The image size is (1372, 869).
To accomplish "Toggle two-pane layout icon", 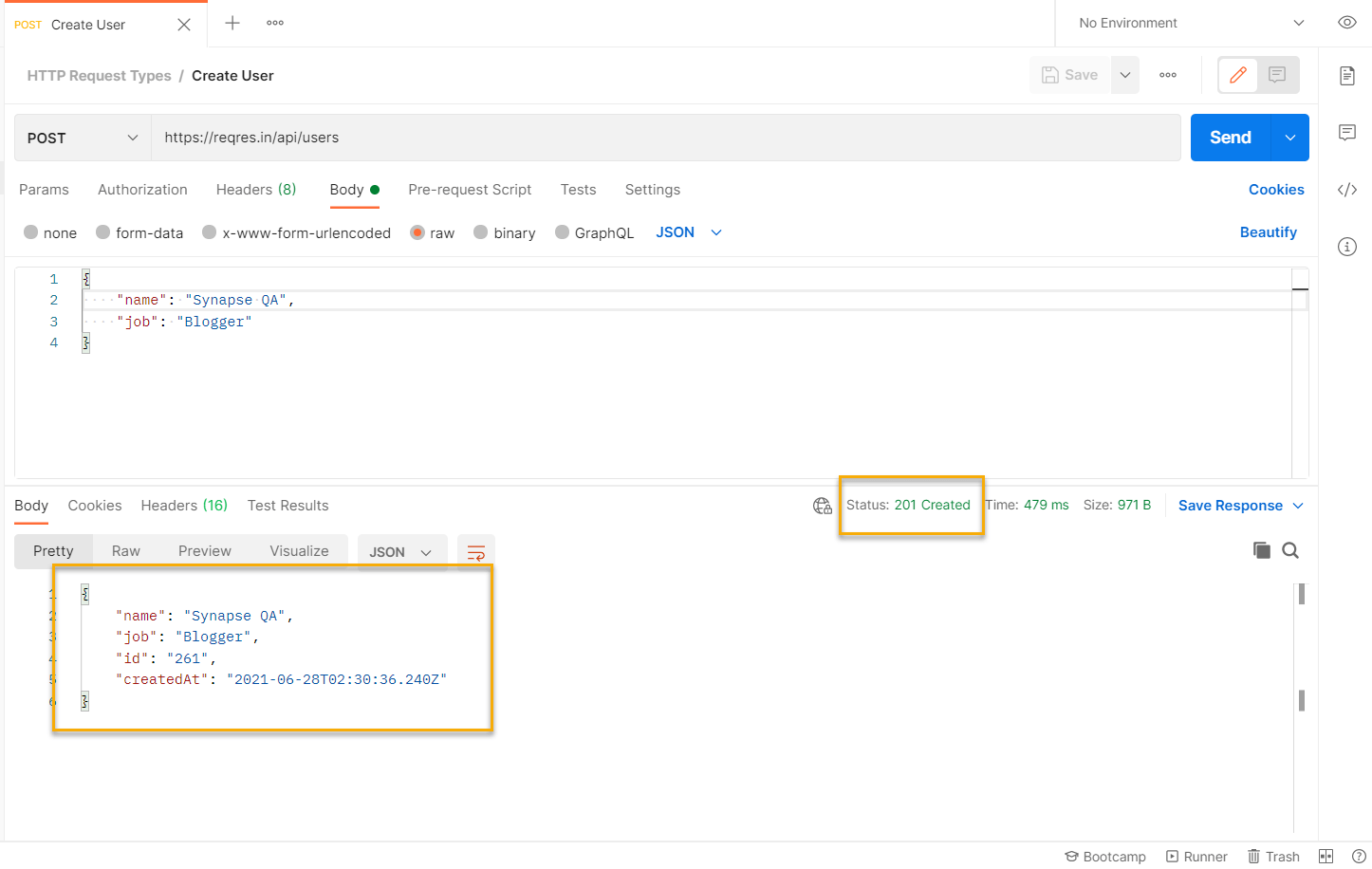I will (1326, 857).
